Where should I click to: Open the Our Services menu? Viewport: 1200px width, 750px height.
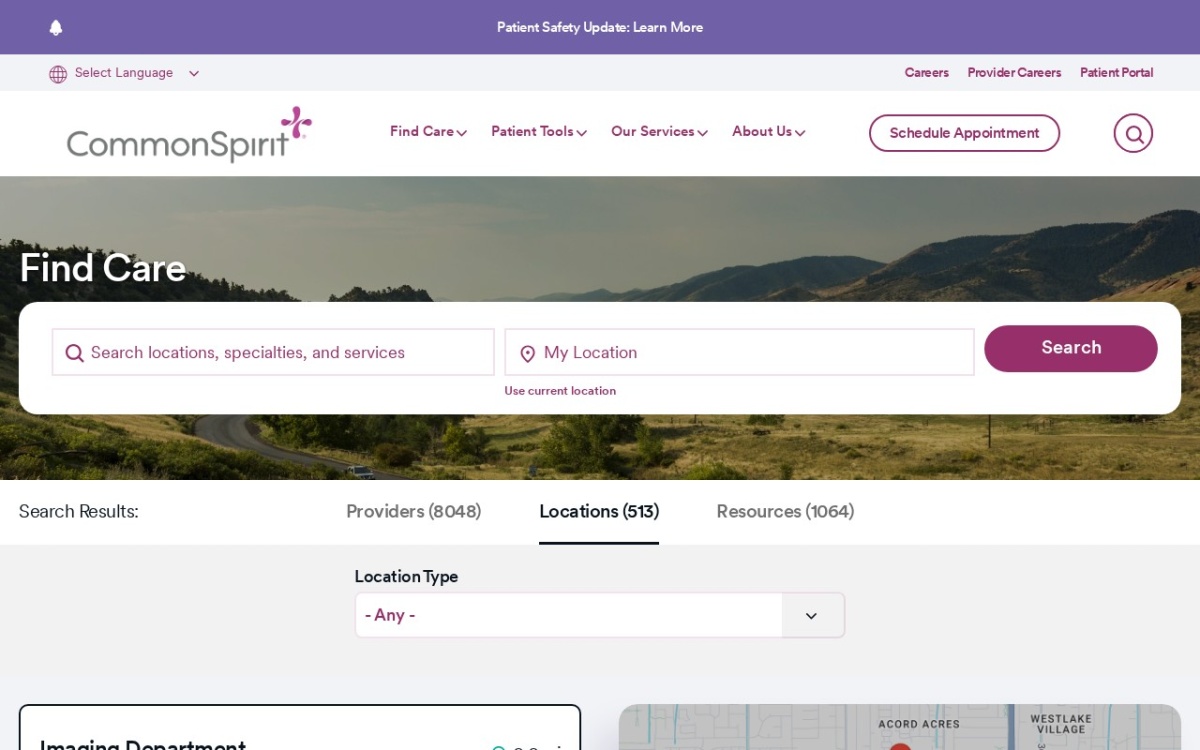[x=659, y=132]
